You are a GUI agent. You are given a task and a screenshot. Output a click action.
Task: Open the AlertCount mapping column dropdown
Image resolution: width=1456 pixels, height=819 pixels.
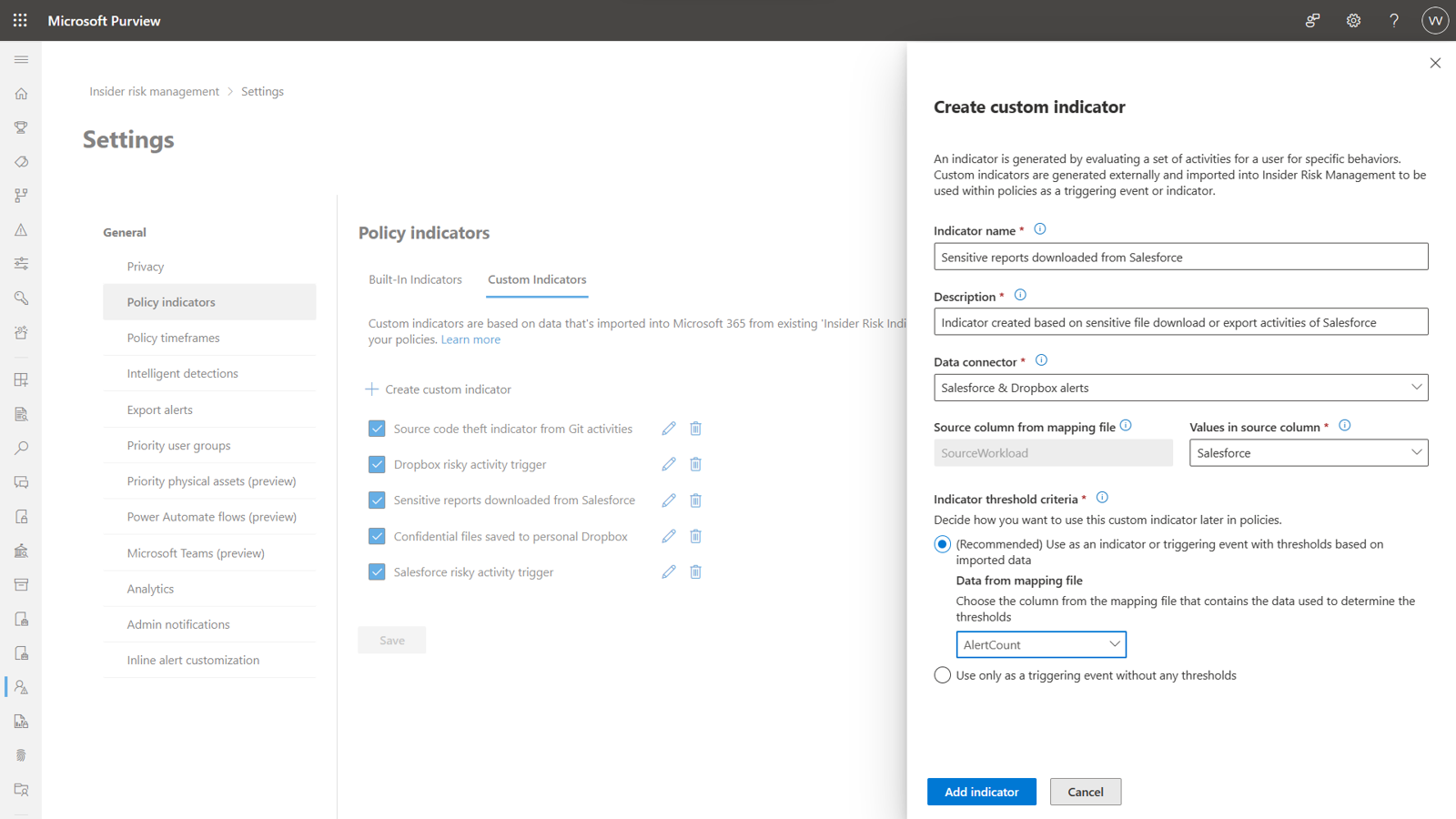pos(1041,644)
